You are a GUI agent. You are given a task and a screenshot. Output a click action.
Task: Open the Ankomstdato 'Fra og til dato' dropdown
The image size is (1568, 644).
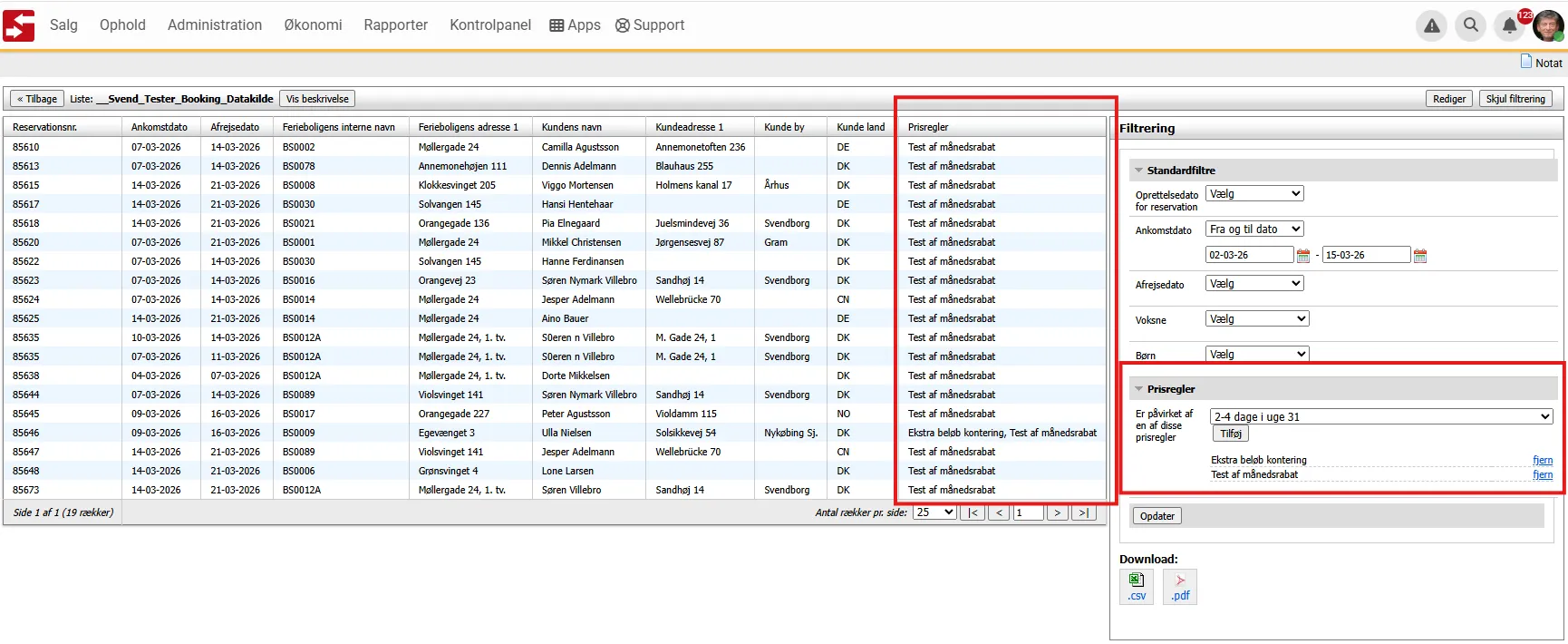1254,229
